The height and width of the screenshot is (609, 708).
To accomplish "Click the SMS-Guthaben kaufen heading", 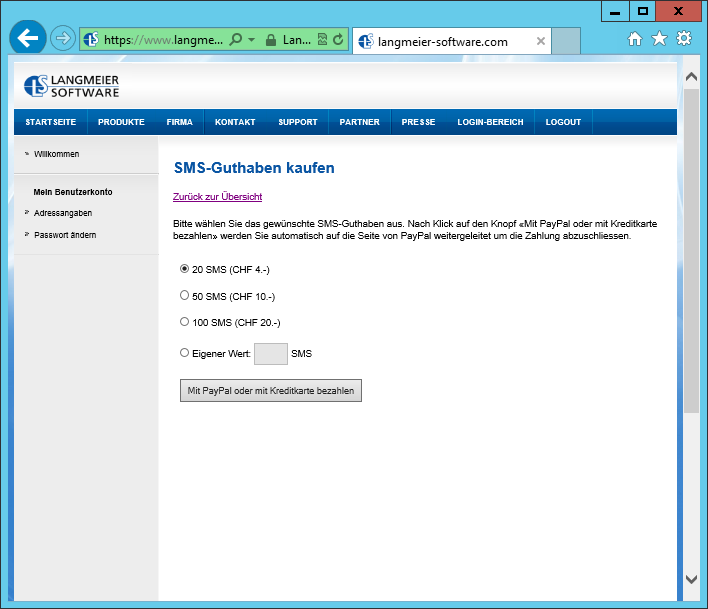I will [x=254, y=168].
